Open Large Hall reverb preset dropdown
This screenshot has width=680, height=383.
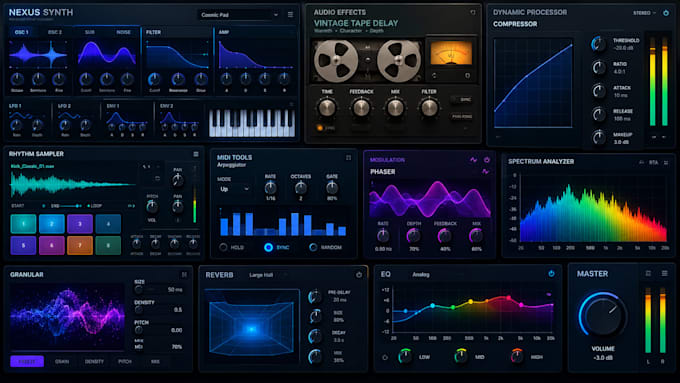coord(268,275)
